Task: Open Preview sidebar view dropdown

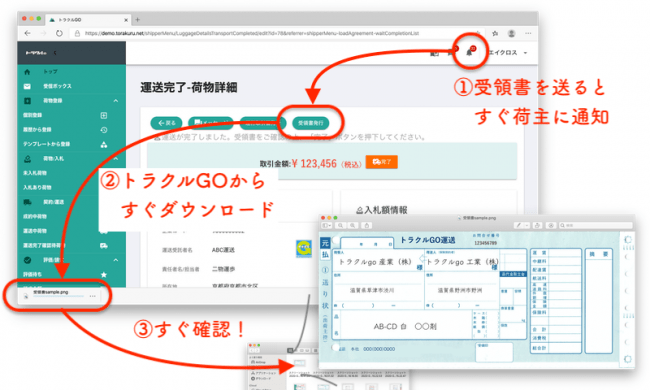Action: click(327, 225)
